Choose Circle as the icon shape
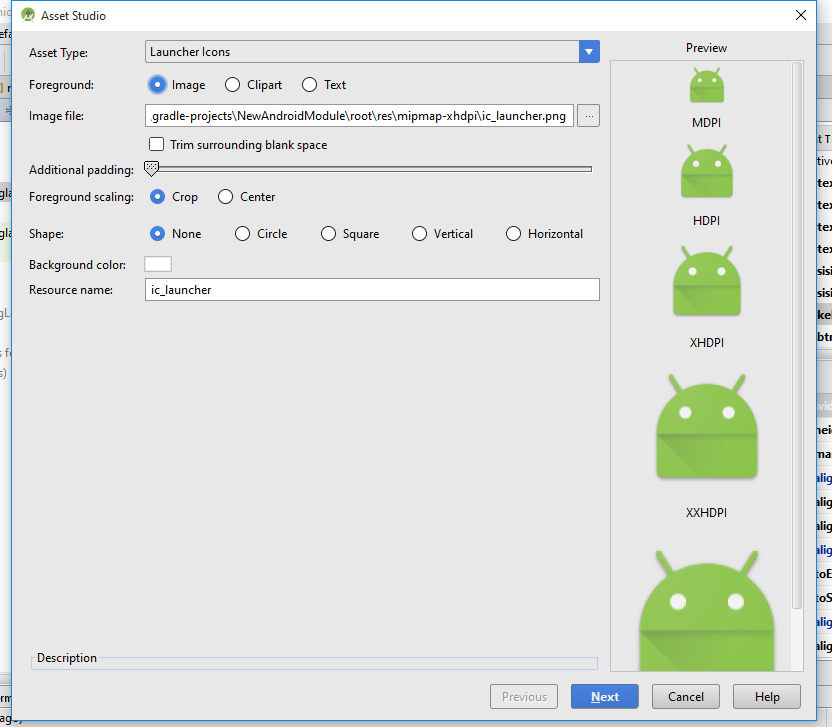This screenshot has width=832, height=727. (240, 233)
